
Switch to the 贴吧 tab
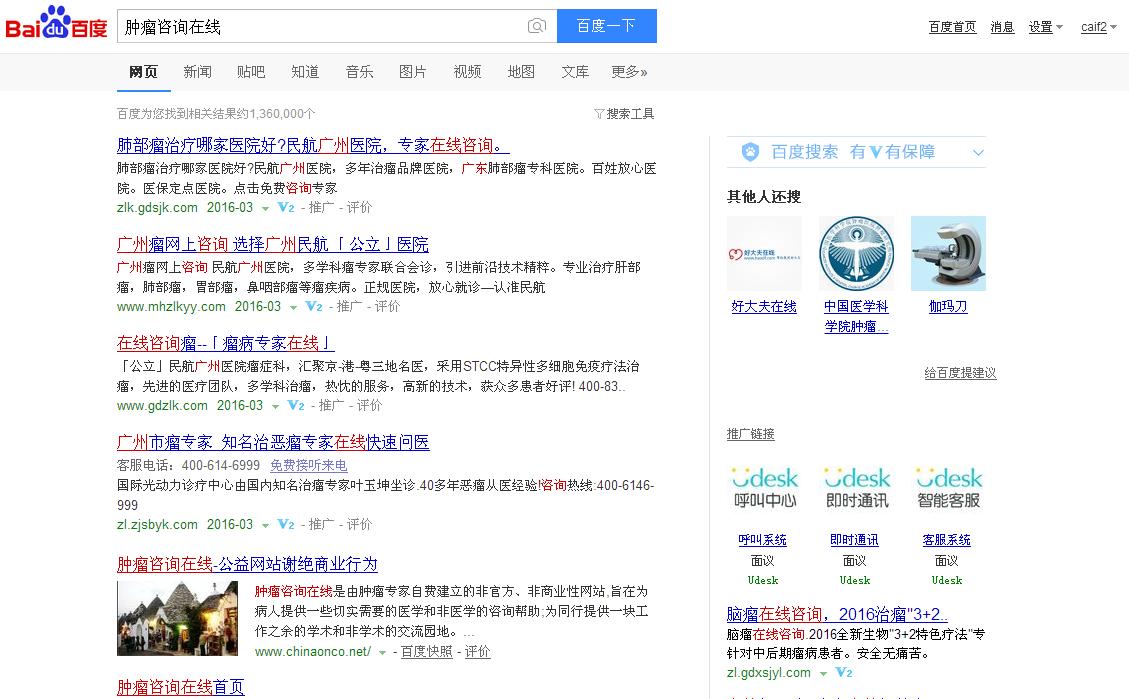click(251, 71)
